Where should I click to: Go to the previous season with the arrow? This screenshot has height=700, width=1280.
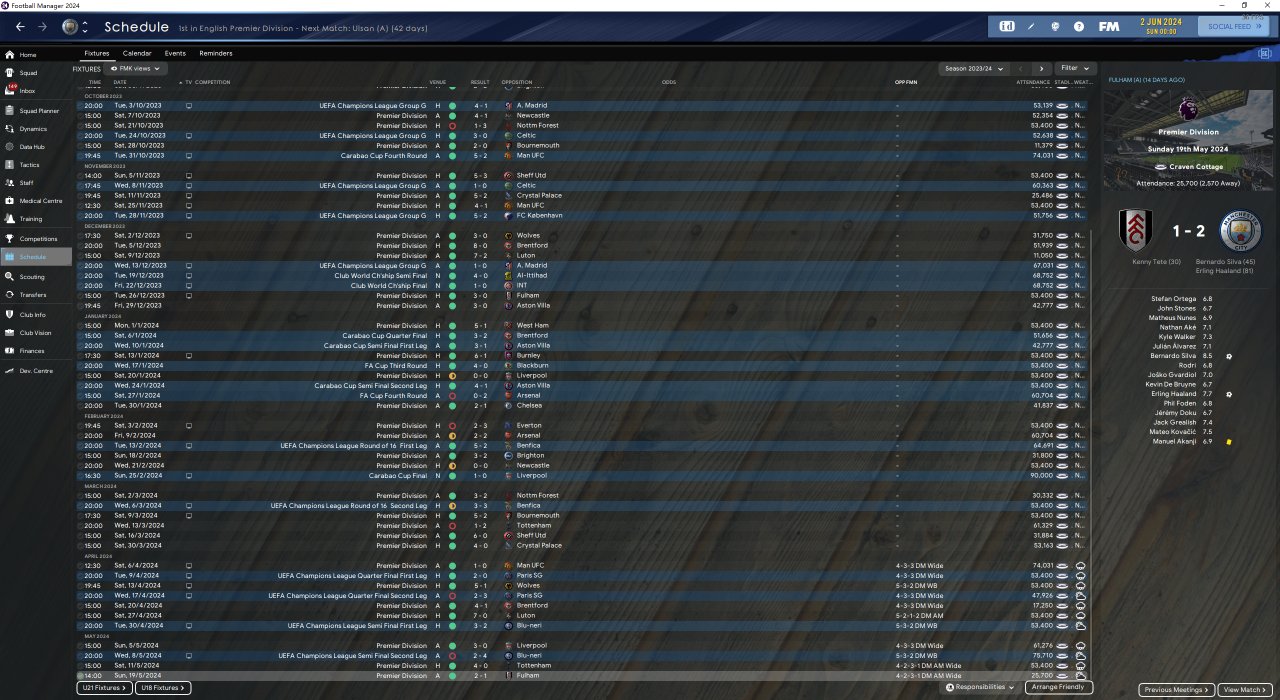pyautogui.click(x=1021, y=69)
